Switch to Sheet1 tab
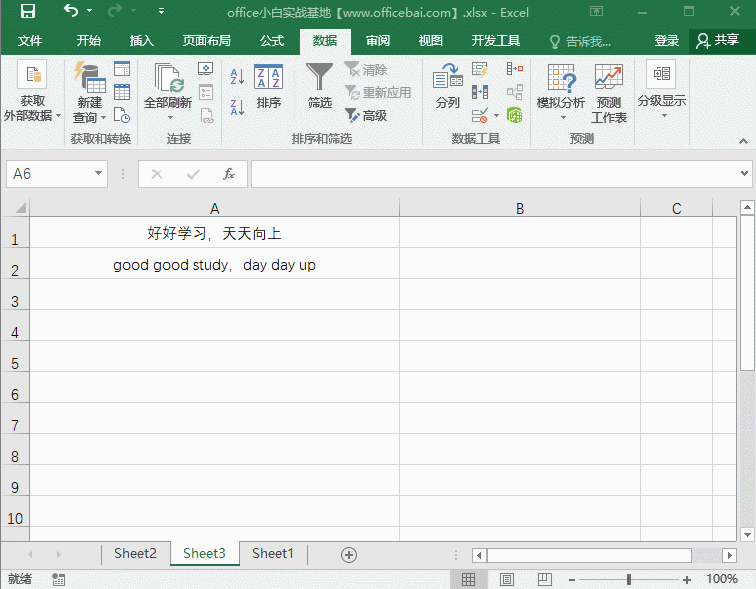Screen dimensions: 756x589 273,553
